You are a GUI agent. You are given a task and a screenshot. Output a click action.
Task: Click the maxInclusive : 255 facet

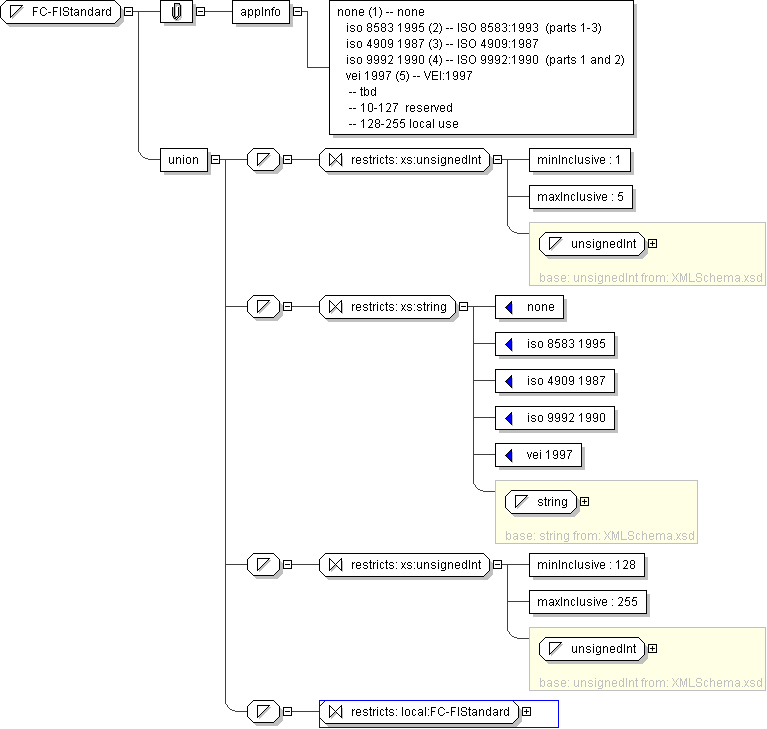coord(587,602)
